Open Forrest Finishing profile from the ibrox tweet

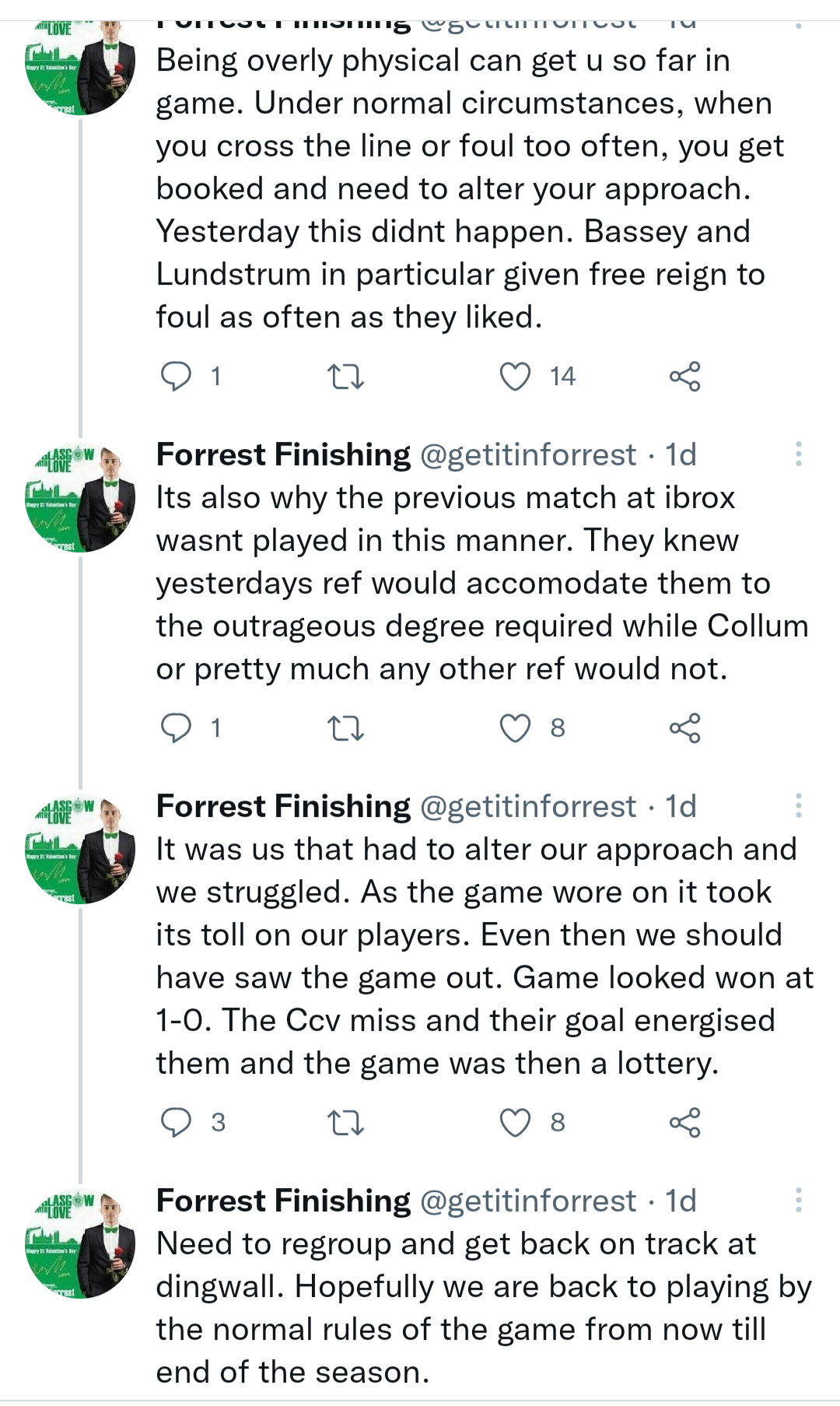coord(283,454)
